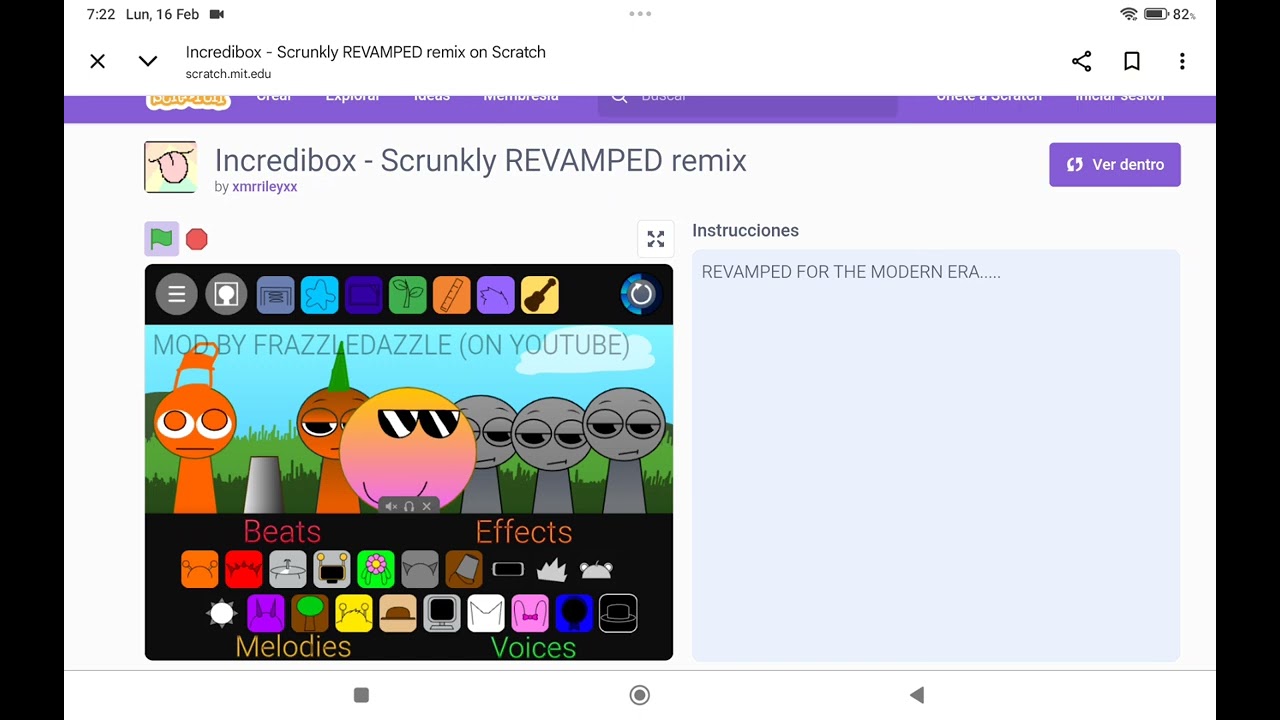The height and width of the screenshot is (720, 1280).
Task: Open the browser three-dot menu
Action: 1182,61
